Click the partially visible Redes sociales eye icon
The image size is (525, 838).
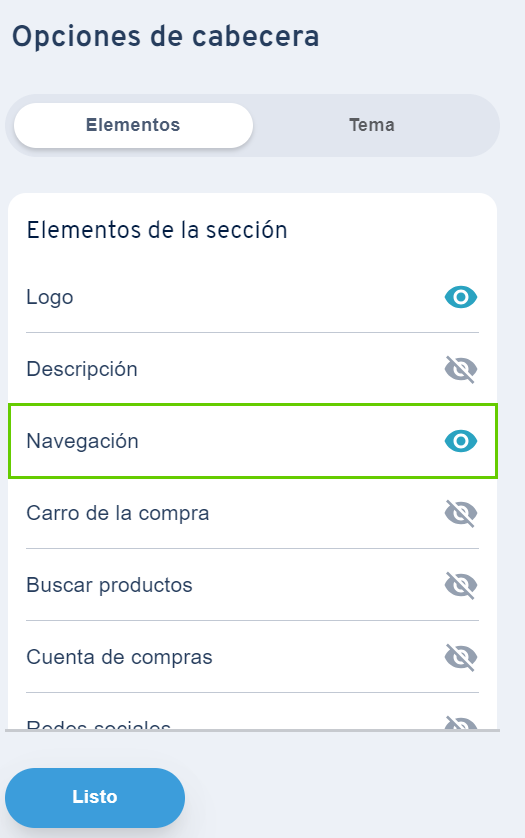(461, 723)
